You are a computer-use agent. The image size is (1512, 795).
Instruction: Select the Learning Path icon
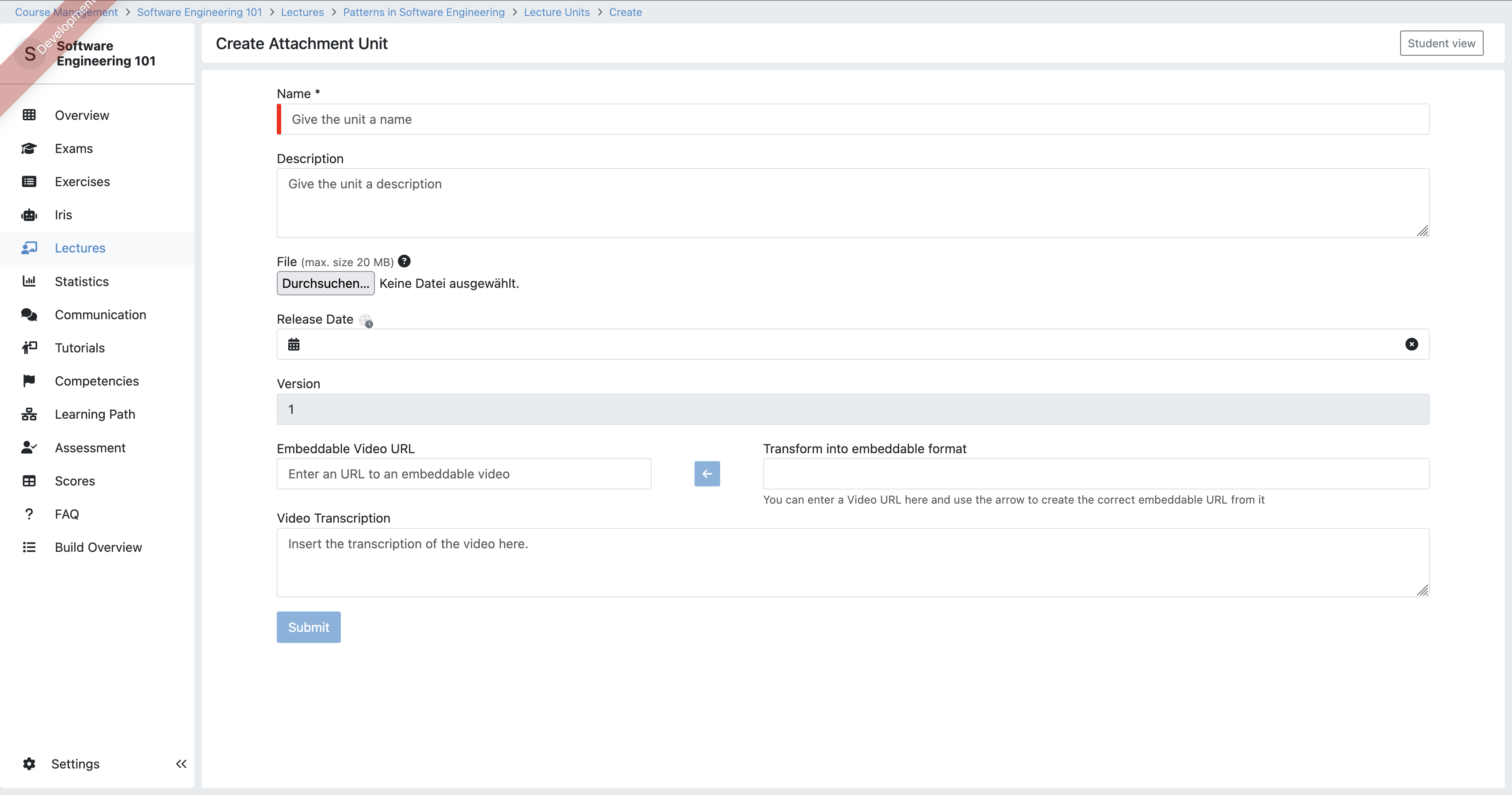click(x=29, y=414)
